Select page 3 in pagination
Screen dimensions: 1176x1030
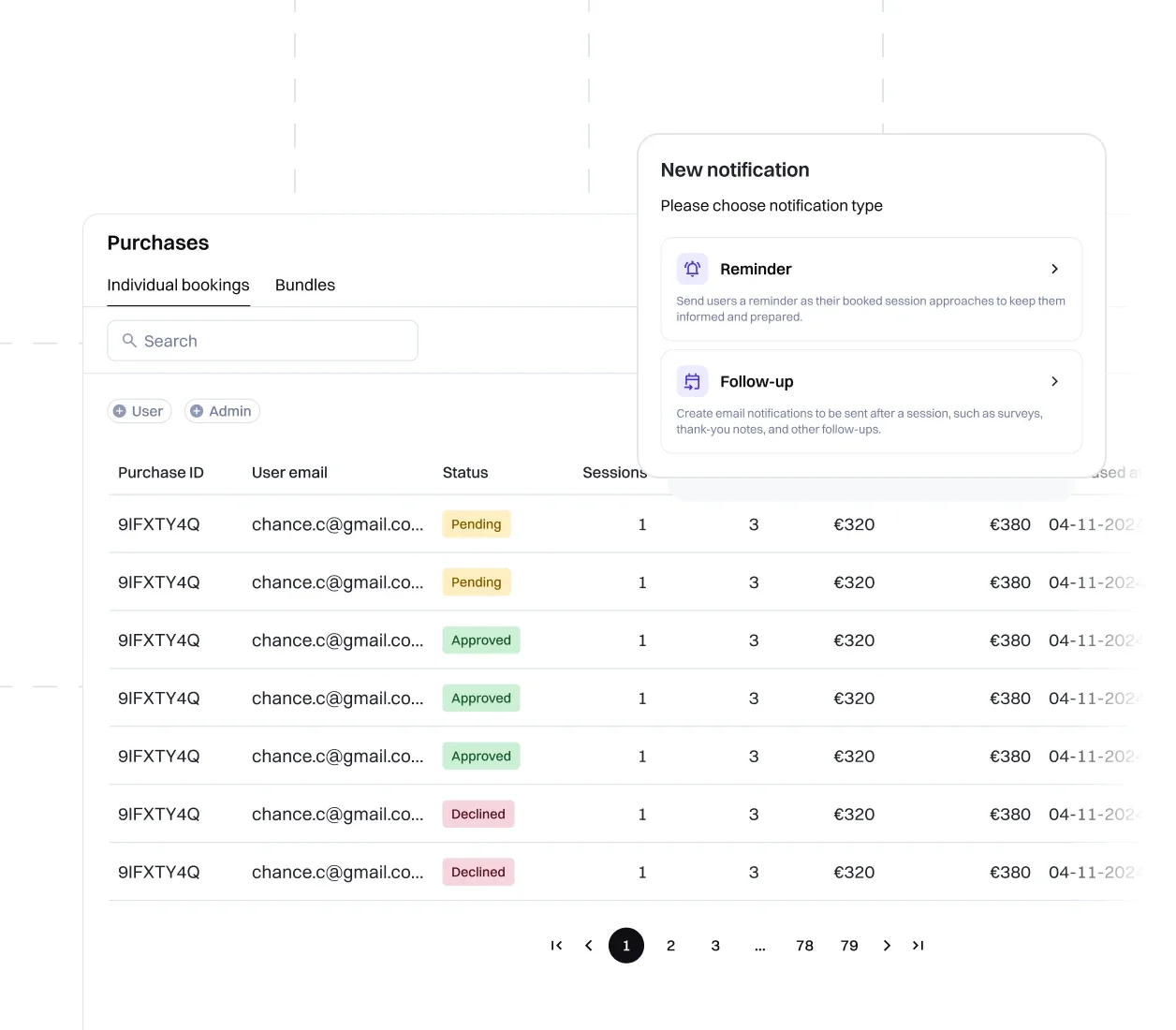tap(715, 946)
